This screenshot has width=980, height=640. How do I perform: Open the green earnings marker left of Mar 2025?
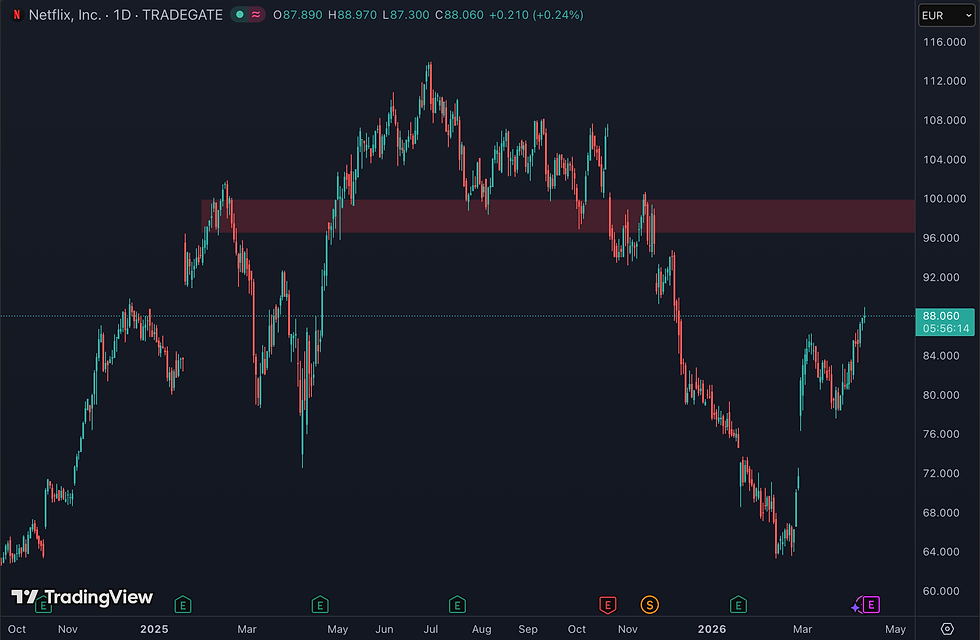pos(182,604)
